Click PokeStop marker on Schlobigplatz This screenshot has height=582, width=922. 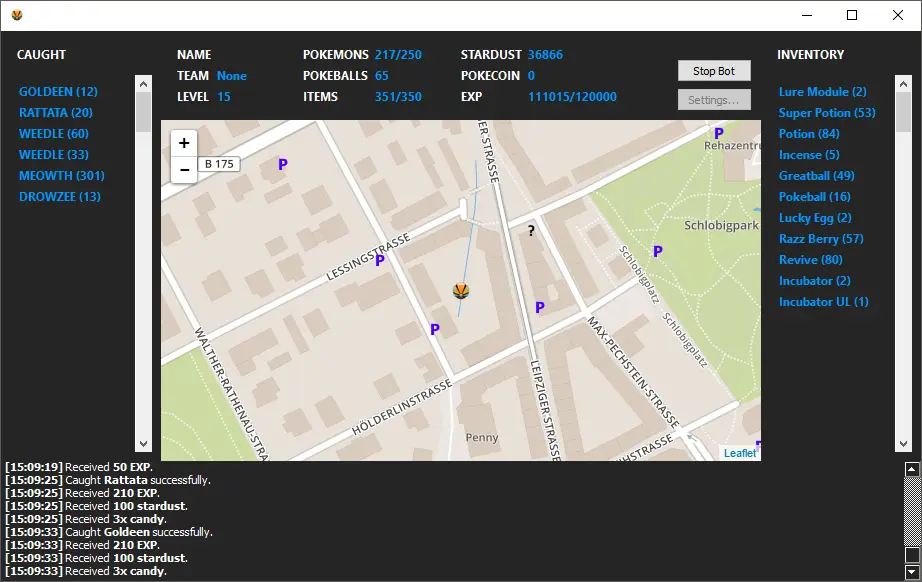click(x=657, y=251)
